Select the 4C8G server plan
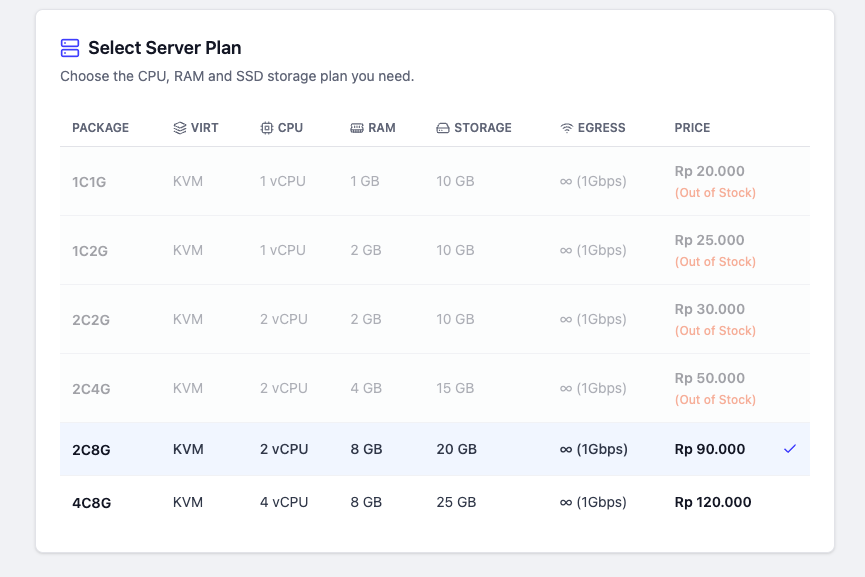The image size is (865, 577). click(435, 503)
